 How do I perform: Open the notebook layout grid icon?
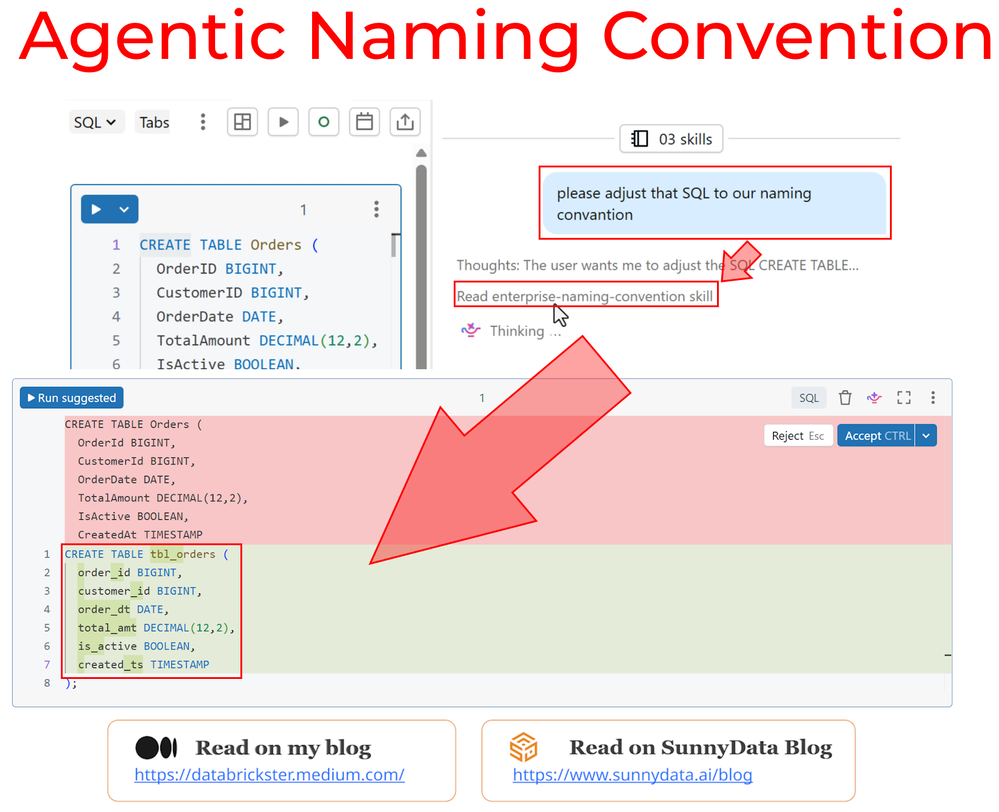click(242, 122)
